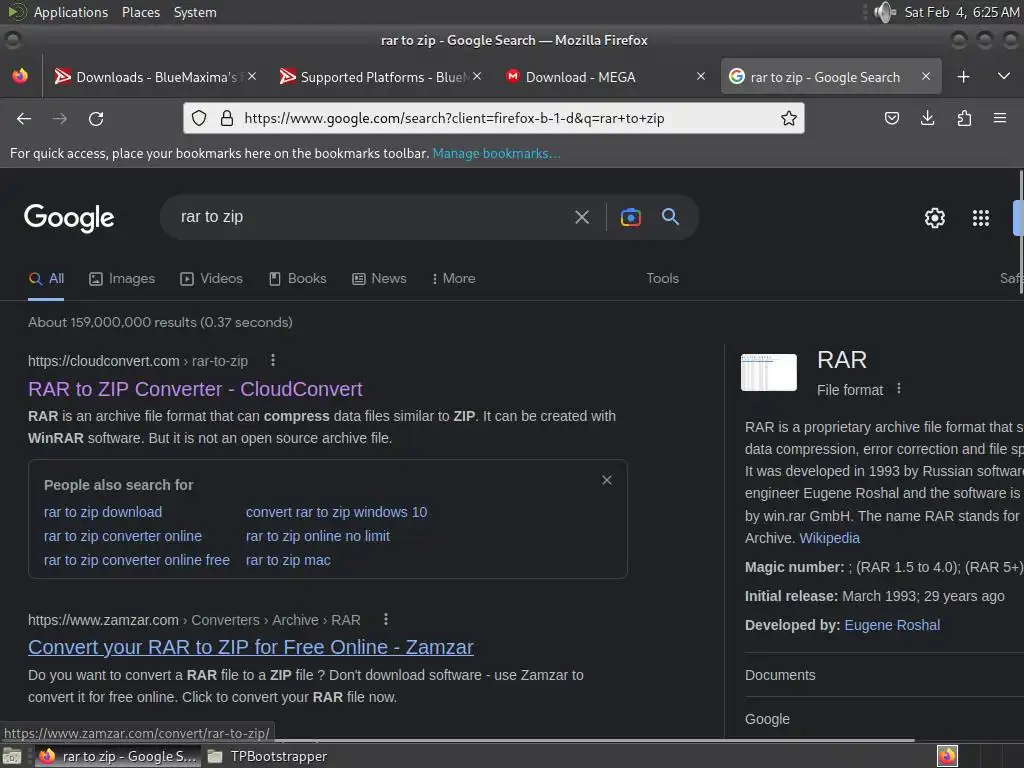This screenshot has width=1024, height=768.
Task: Click the volume speaker icon in panel
Action: pos(885,12)
